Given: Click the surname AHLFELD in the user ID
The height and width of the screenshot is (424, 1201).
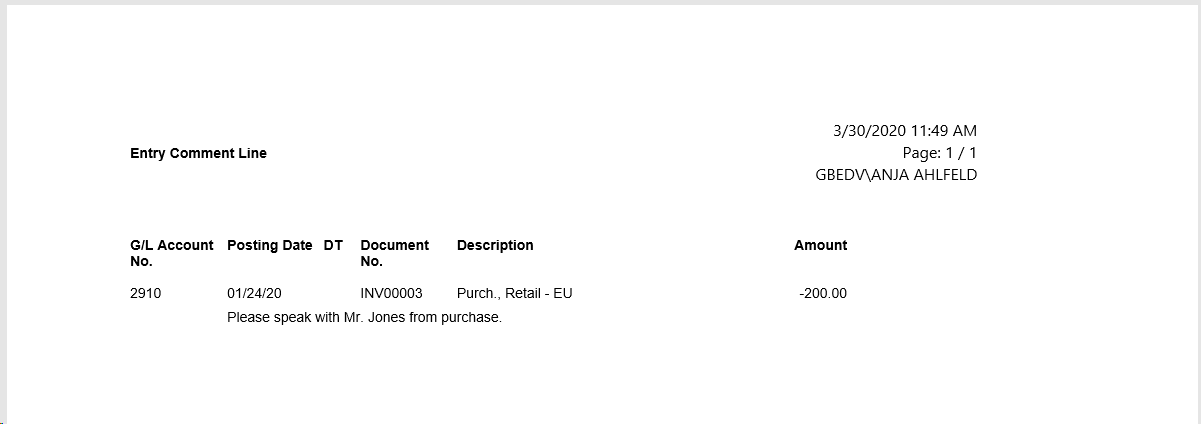Looking at the screenshot, I should click(x=942, y=175).
